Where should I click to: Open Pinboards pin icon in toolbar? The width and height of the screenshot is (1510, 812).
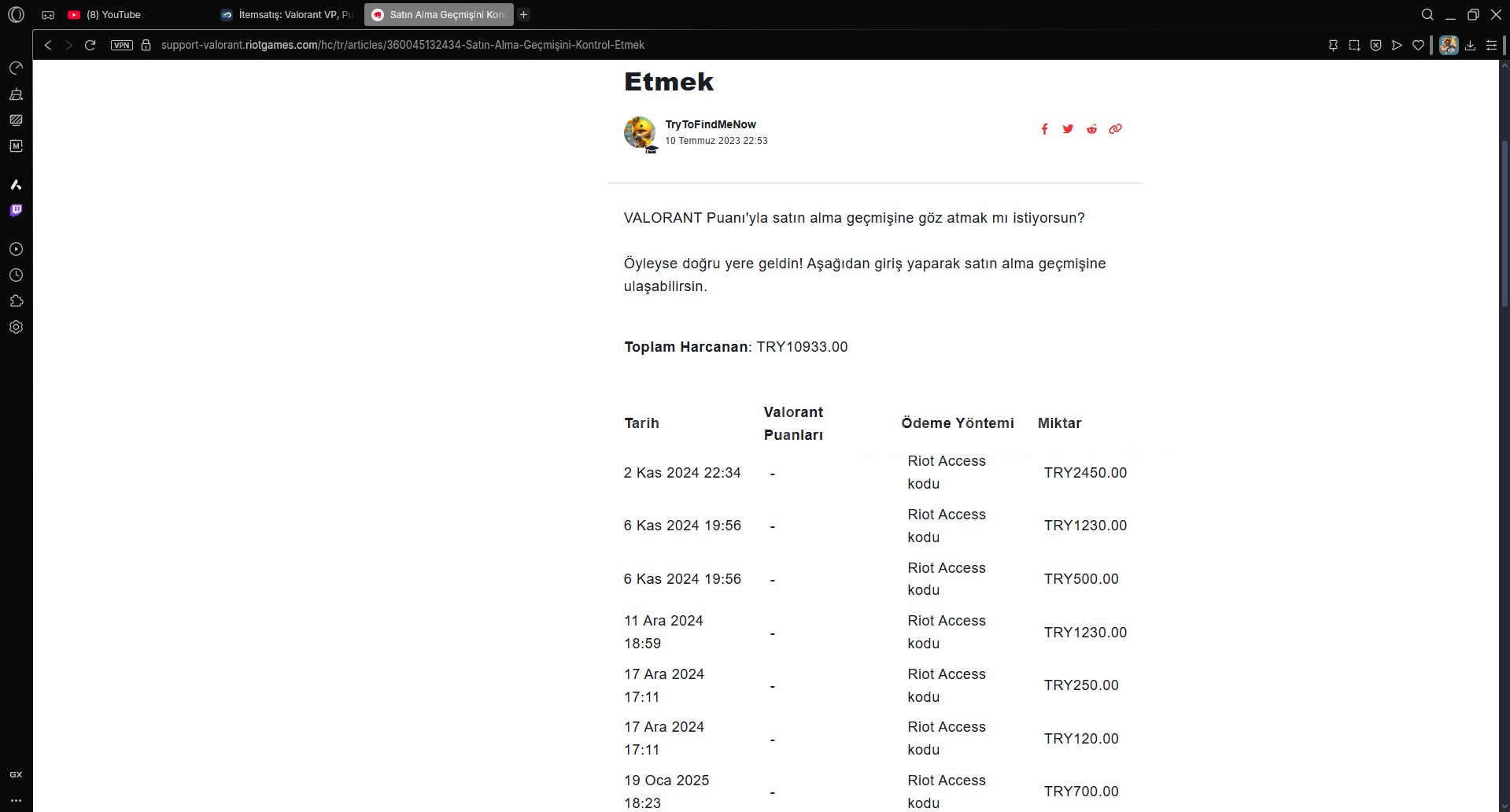(x=1333, y=46)
